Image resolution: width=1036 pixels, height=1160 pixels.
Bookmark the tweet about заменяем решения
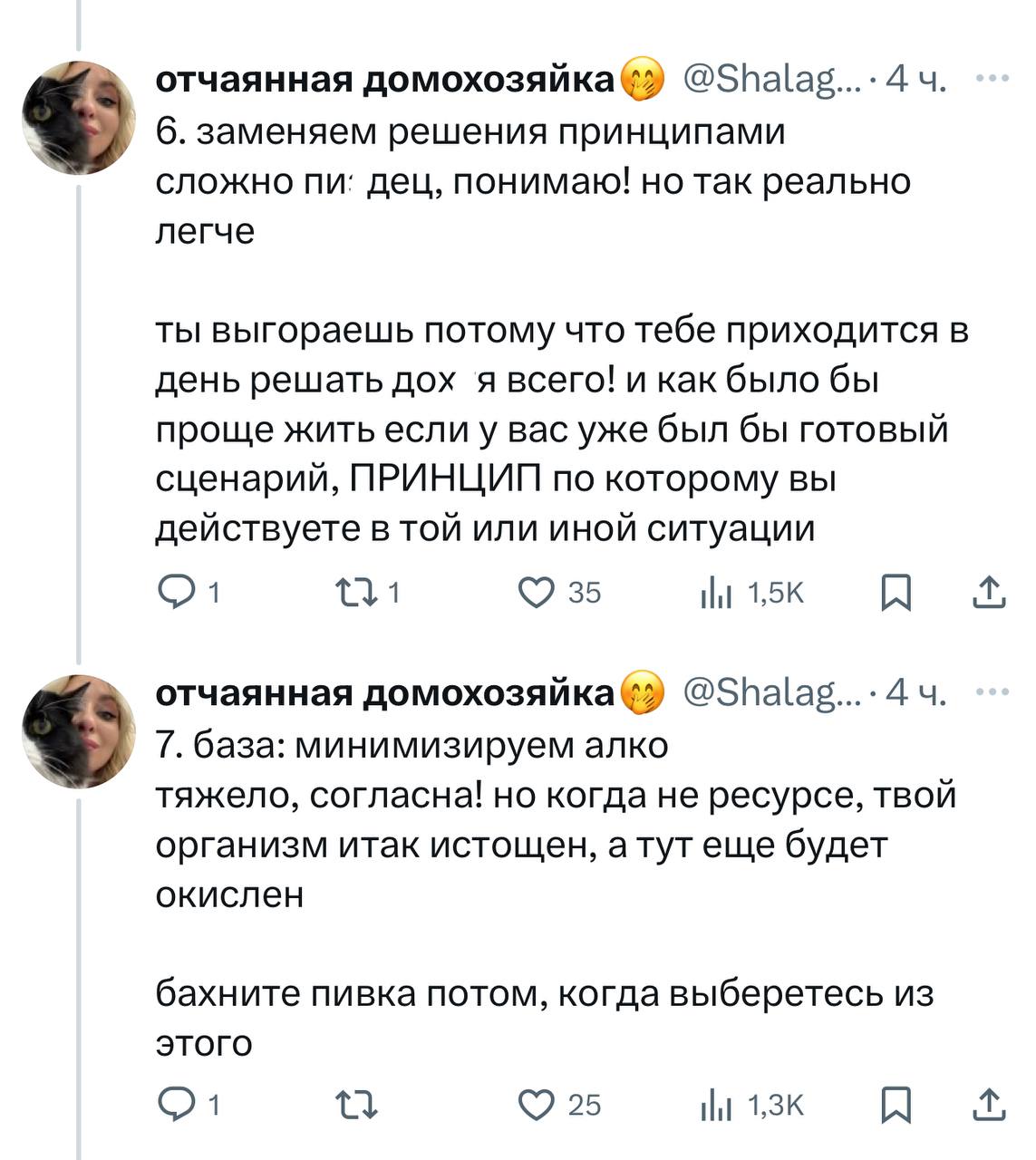click(896, 592)
